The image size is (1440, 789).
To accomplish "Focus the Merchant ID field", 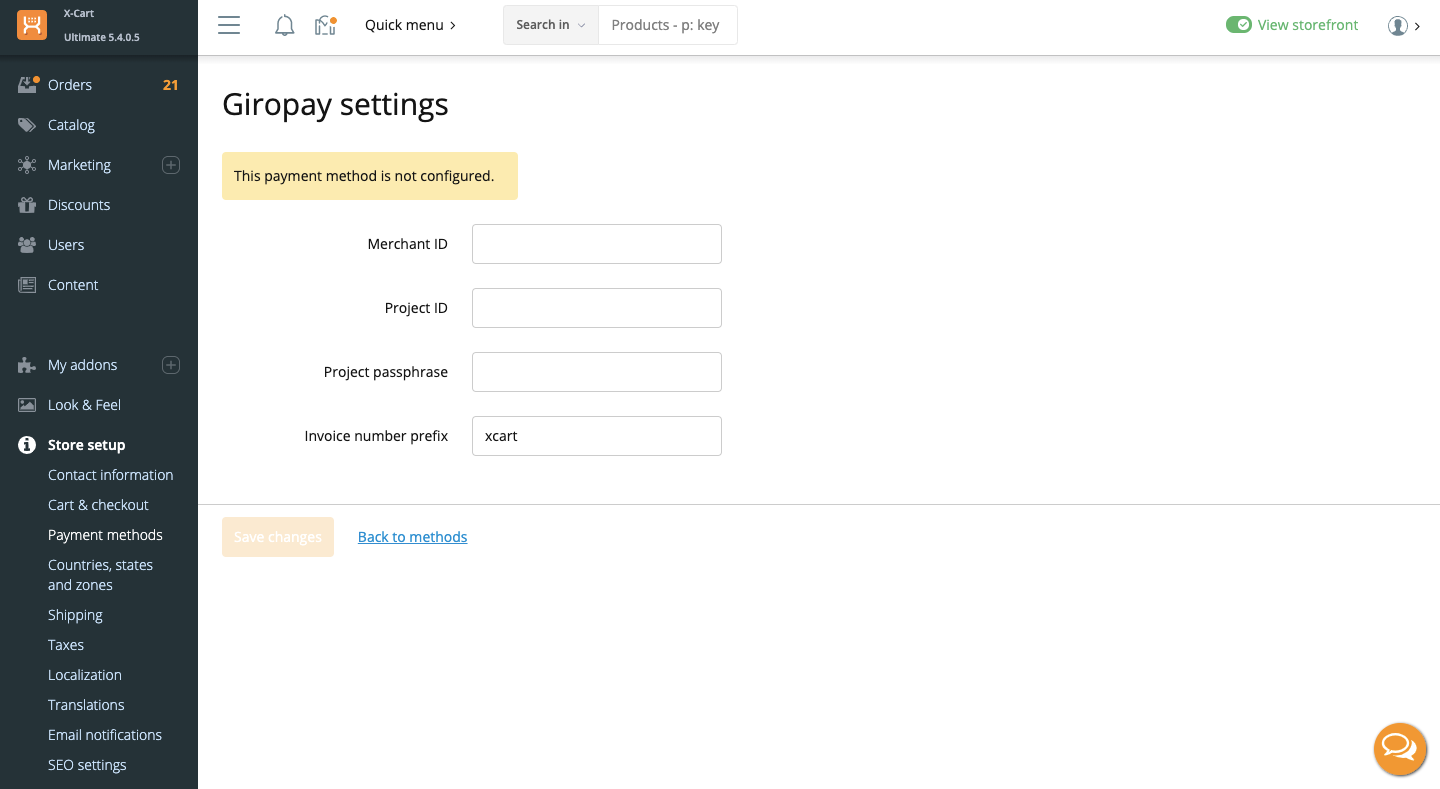I will (596, 244).
